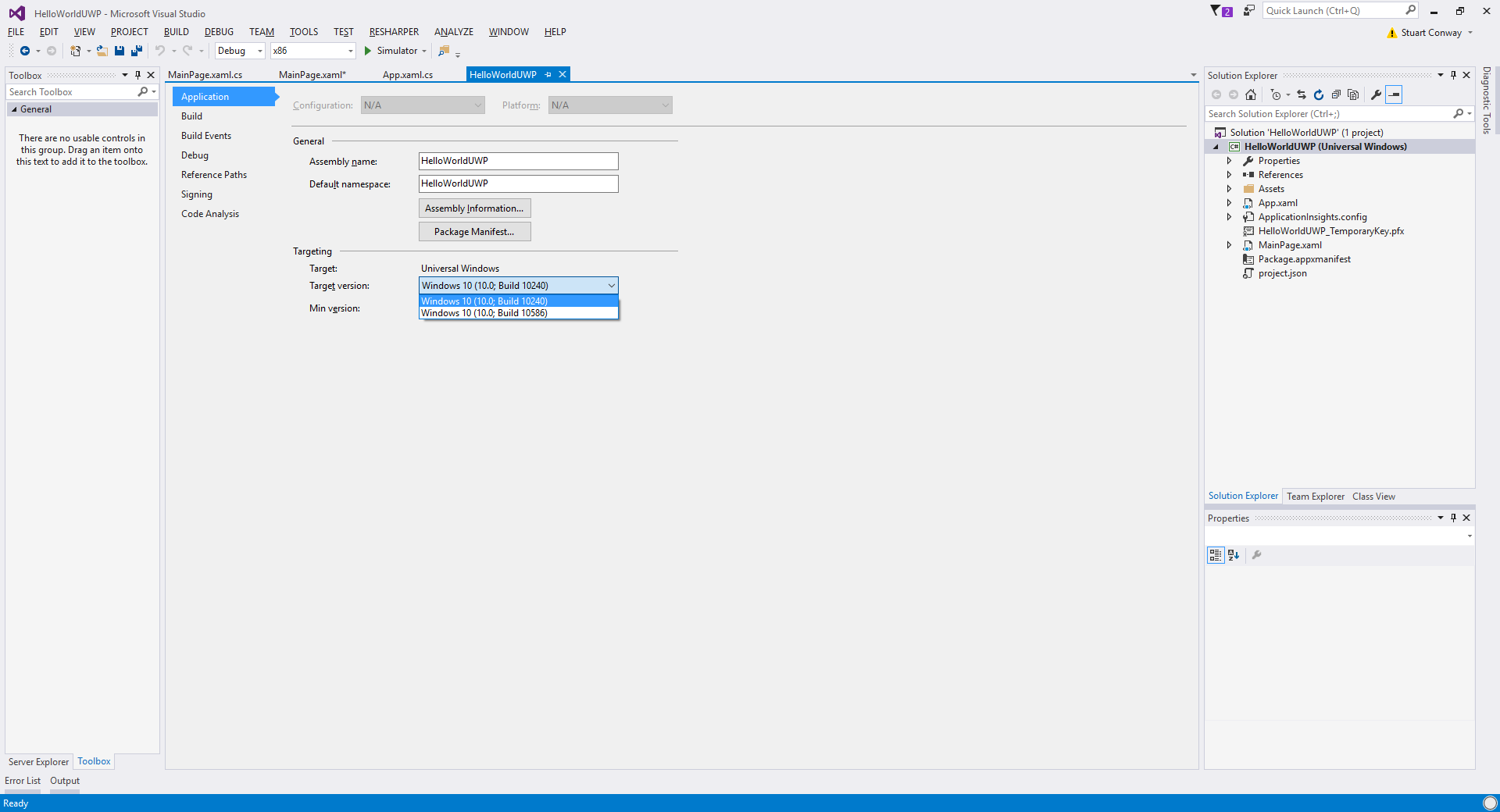Click Property Pages wrench in Properties panel
1500x812 pixels.
click(x=1257, y=555)
